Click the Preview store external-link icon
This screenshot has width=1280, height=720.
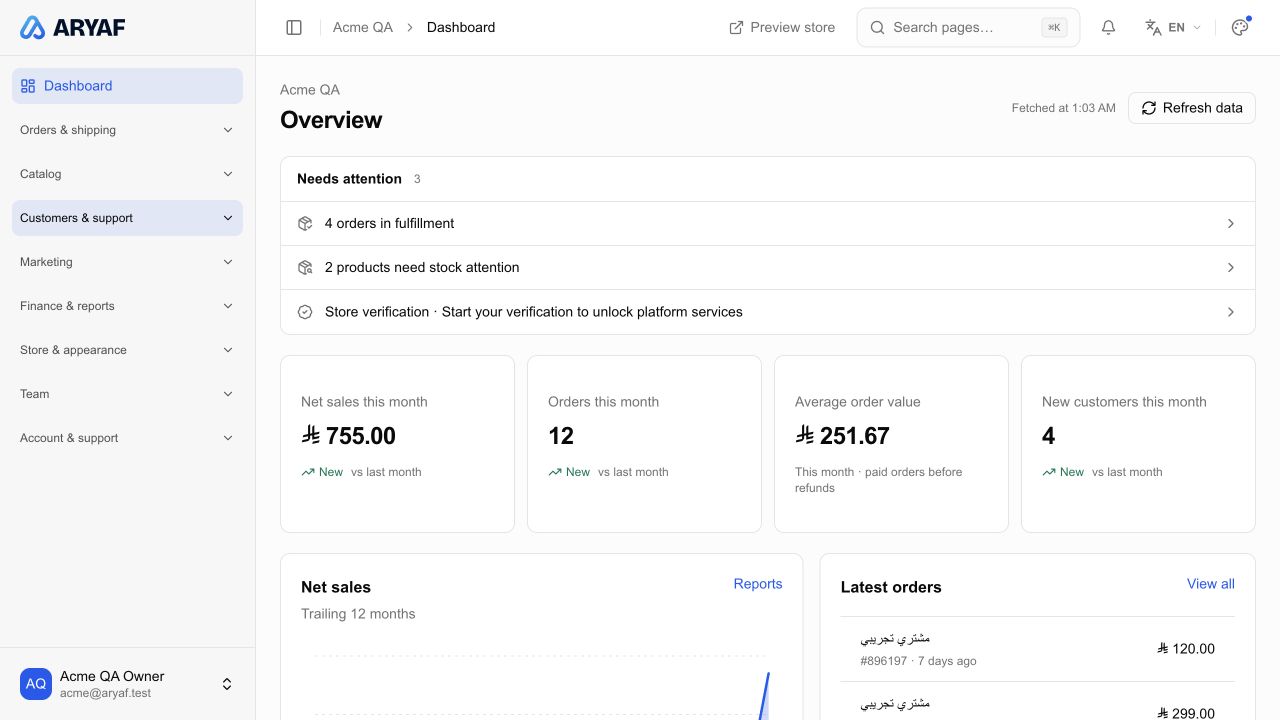[736, 28]
